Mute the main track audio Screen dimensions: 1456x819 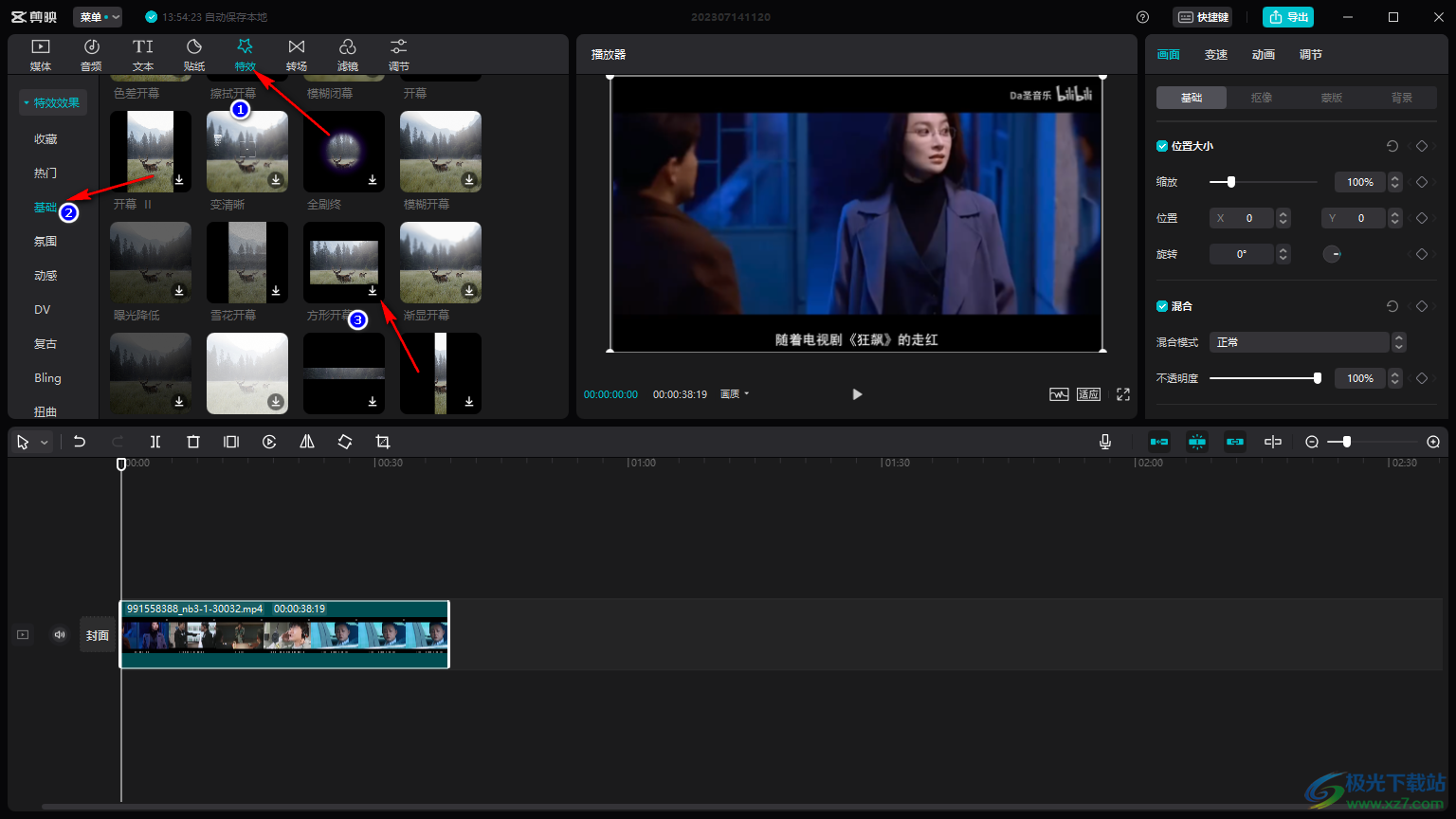pyautogui.click(x=60, y=635)
